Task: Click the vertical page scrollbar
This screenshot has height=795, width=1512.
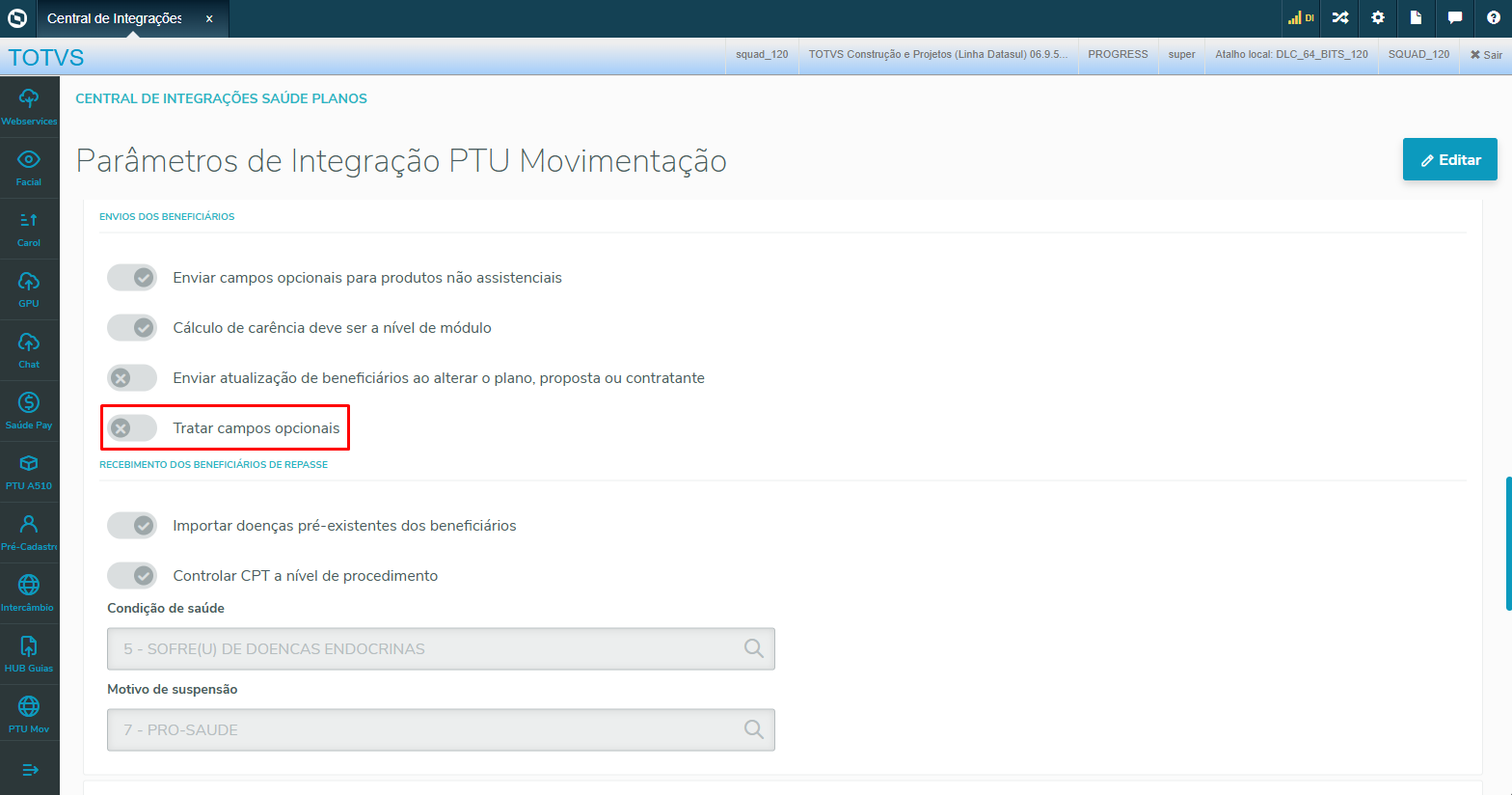Action: coord(1508,543)
